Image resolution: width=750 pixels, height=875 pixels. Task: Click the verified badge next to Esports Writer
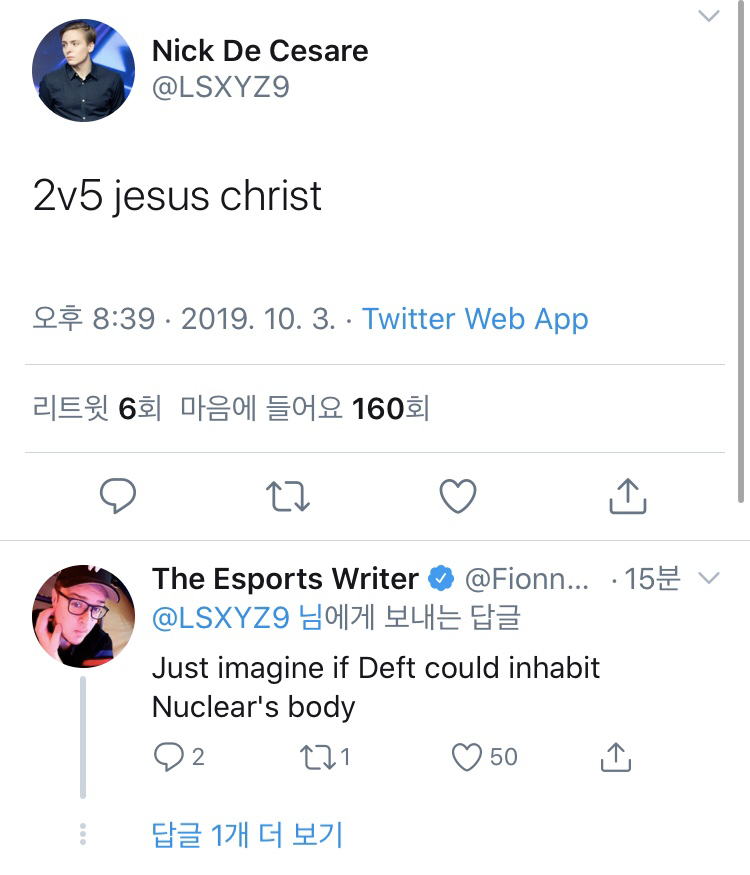[441, 579]
